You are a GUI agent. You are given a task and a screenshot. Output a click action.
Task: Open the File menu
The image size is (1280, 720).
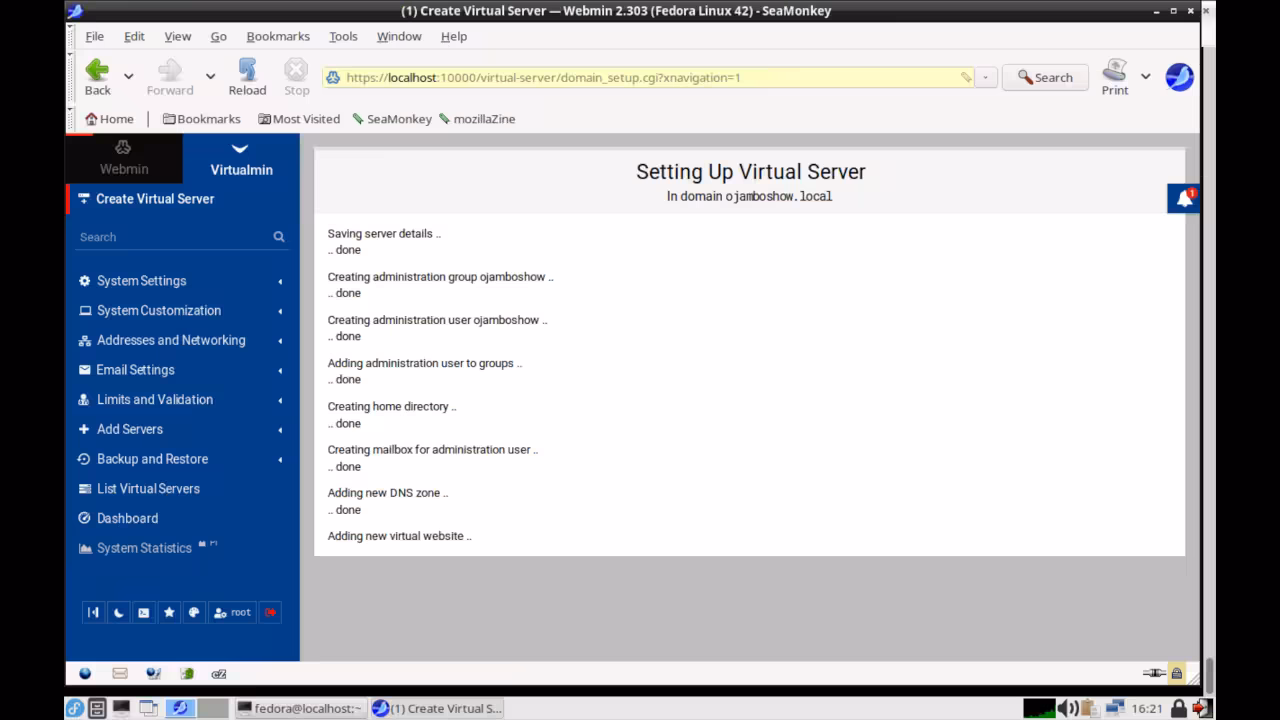pos(94,36)
